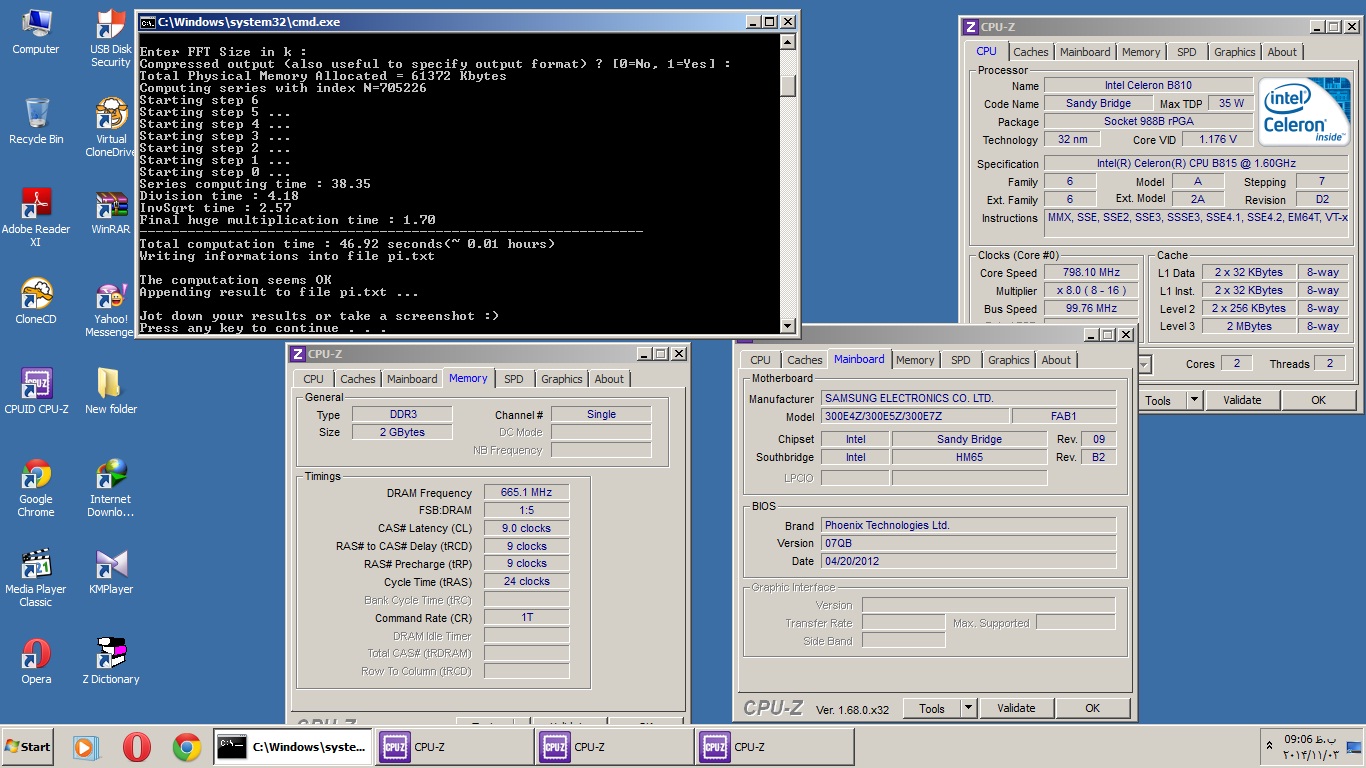Click the network tray icon
The image size is (1366, 768).
tap(1354, 746)
